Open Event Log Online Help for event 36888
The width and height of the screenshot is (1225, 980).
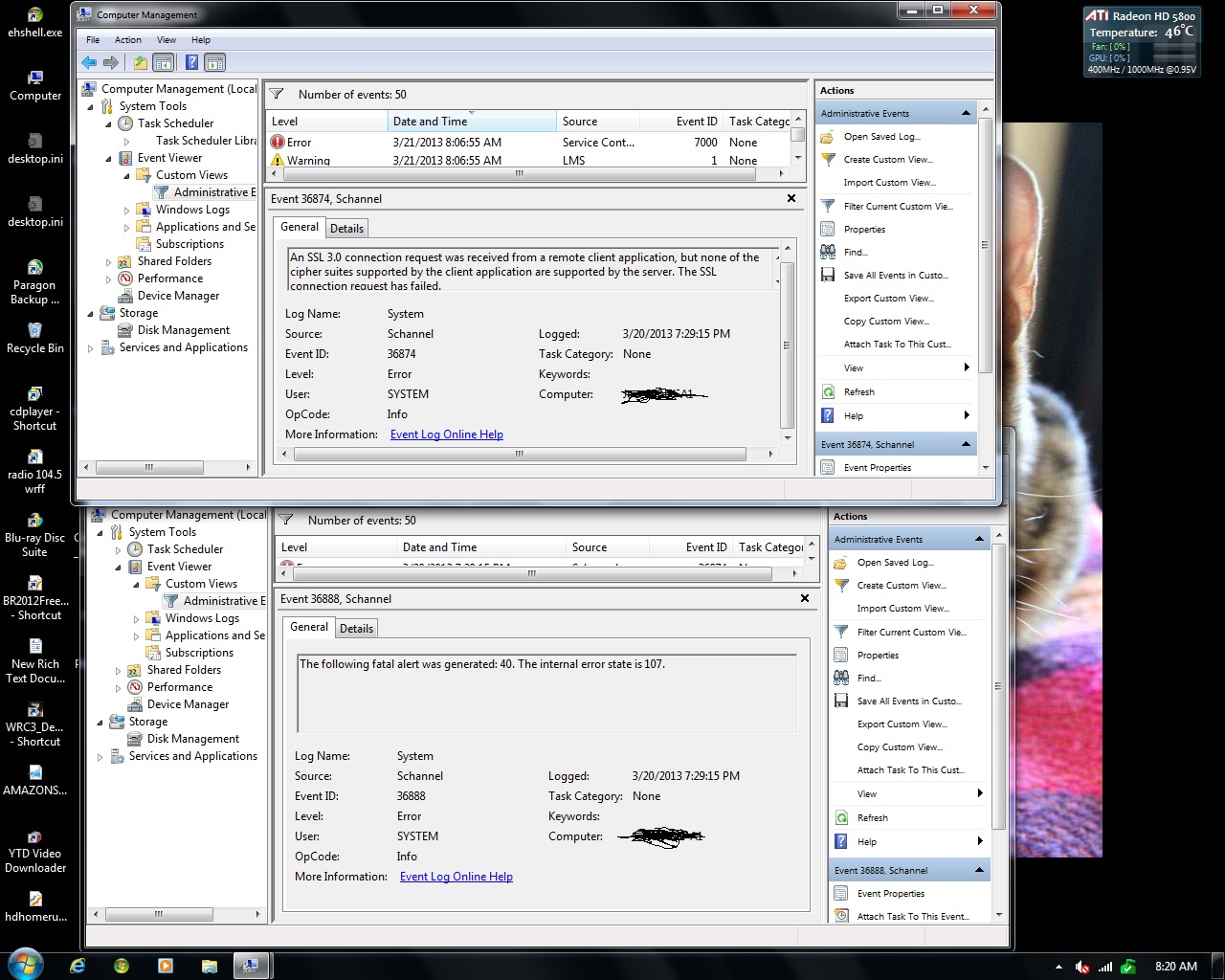456,877
